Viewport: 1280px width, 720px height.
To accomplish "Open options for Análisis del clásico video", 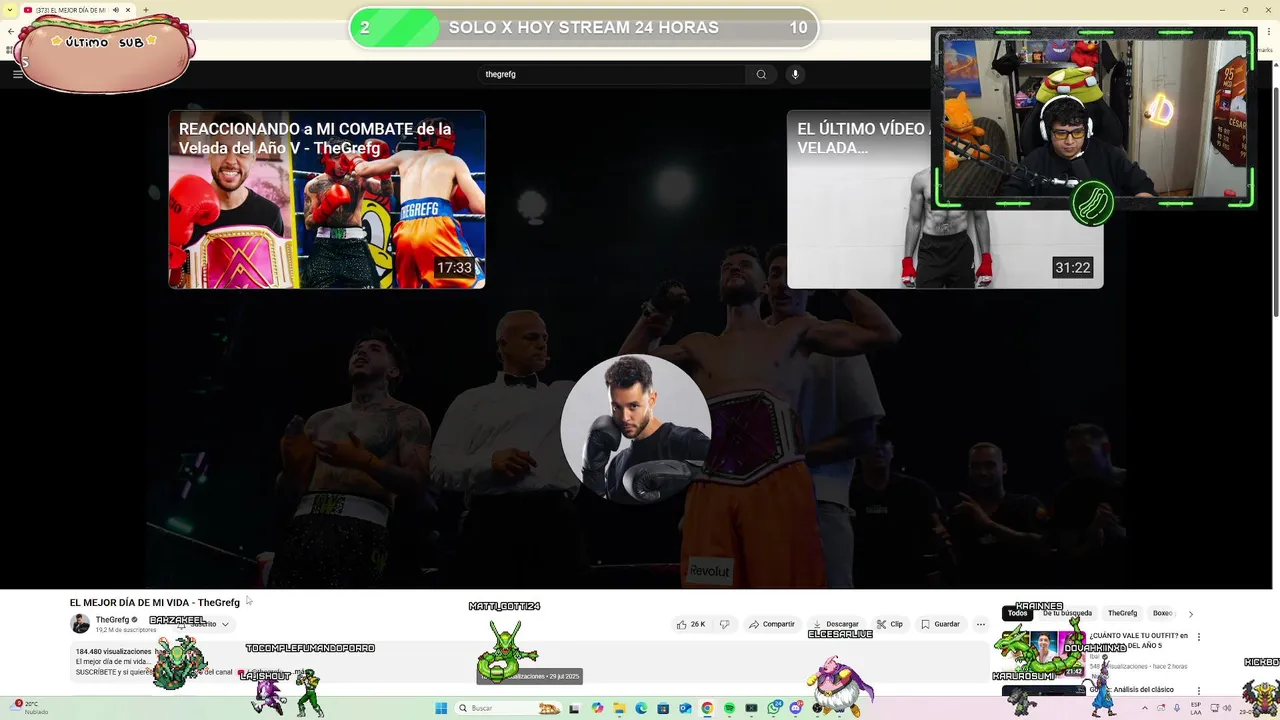I will click(1199, 690).
